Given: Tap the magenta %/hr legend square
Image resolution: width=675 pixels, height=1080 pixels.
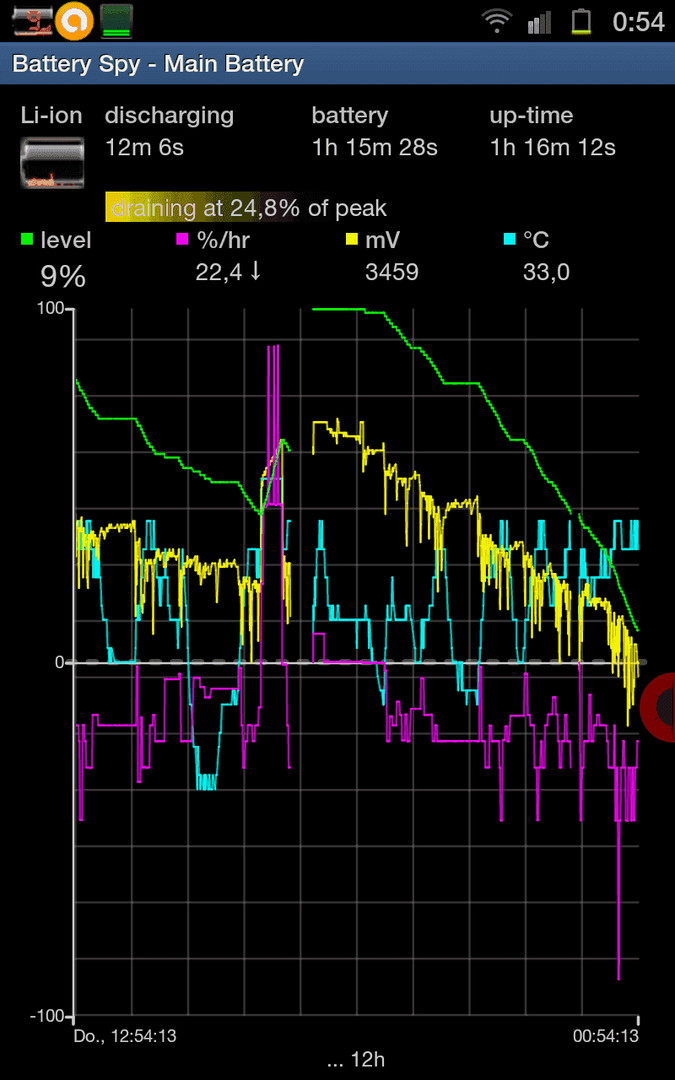Looking at the screenshot, I should coord(183,240).
